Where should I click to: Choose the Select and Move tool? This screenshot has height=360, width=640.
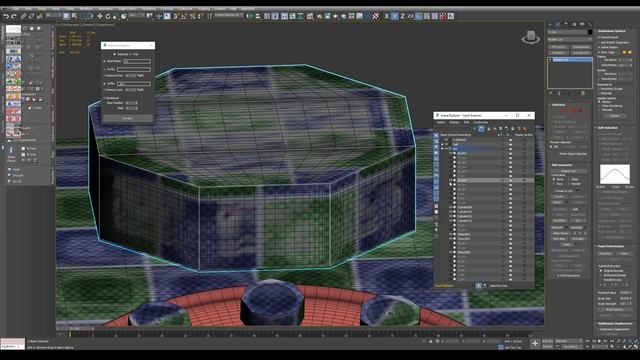pyautogui.click(x=100, y=16)
